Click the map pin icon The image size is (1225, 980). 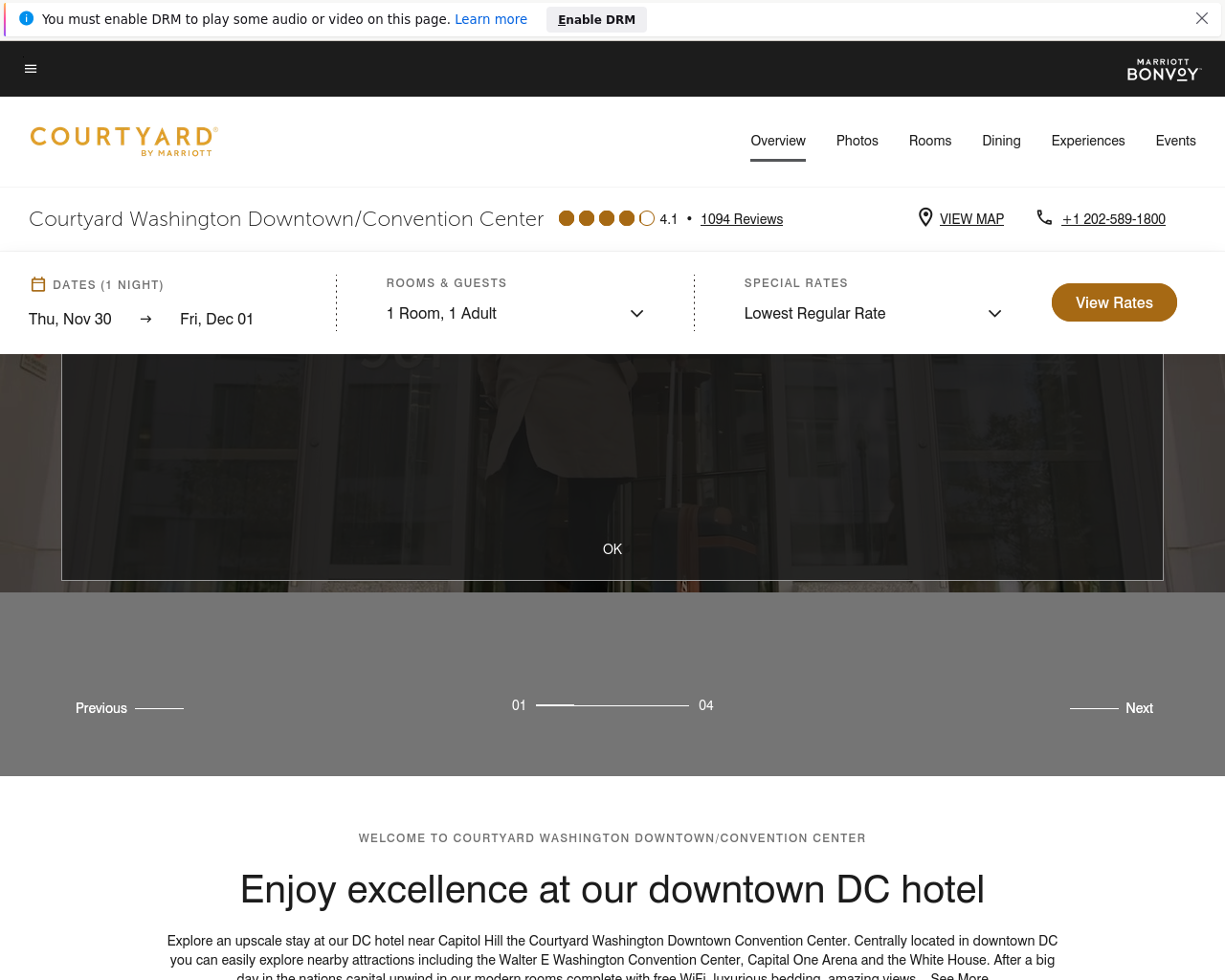925,217
